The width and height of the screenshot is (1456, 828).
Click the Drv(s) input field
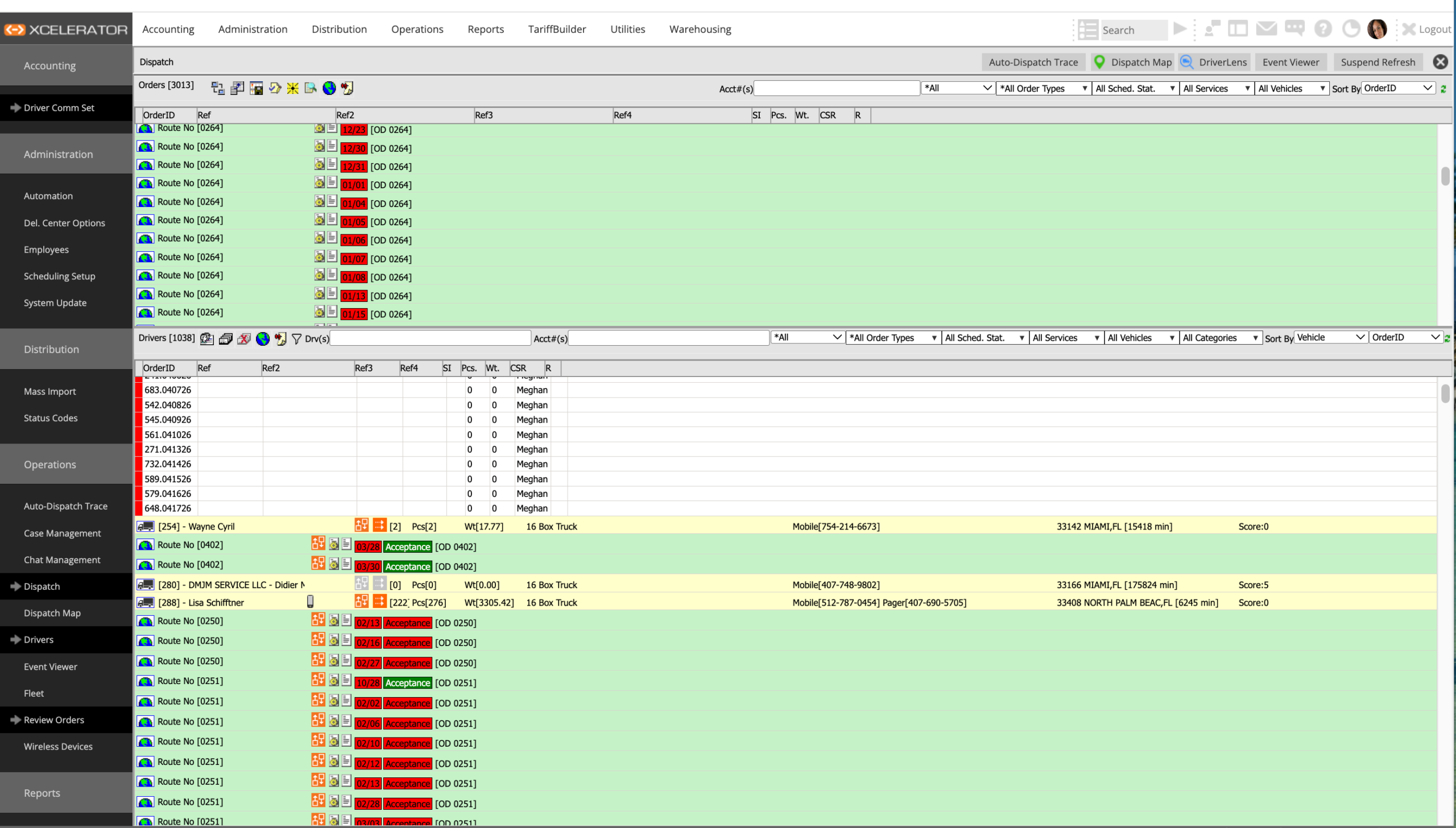(x=431, y=338)
